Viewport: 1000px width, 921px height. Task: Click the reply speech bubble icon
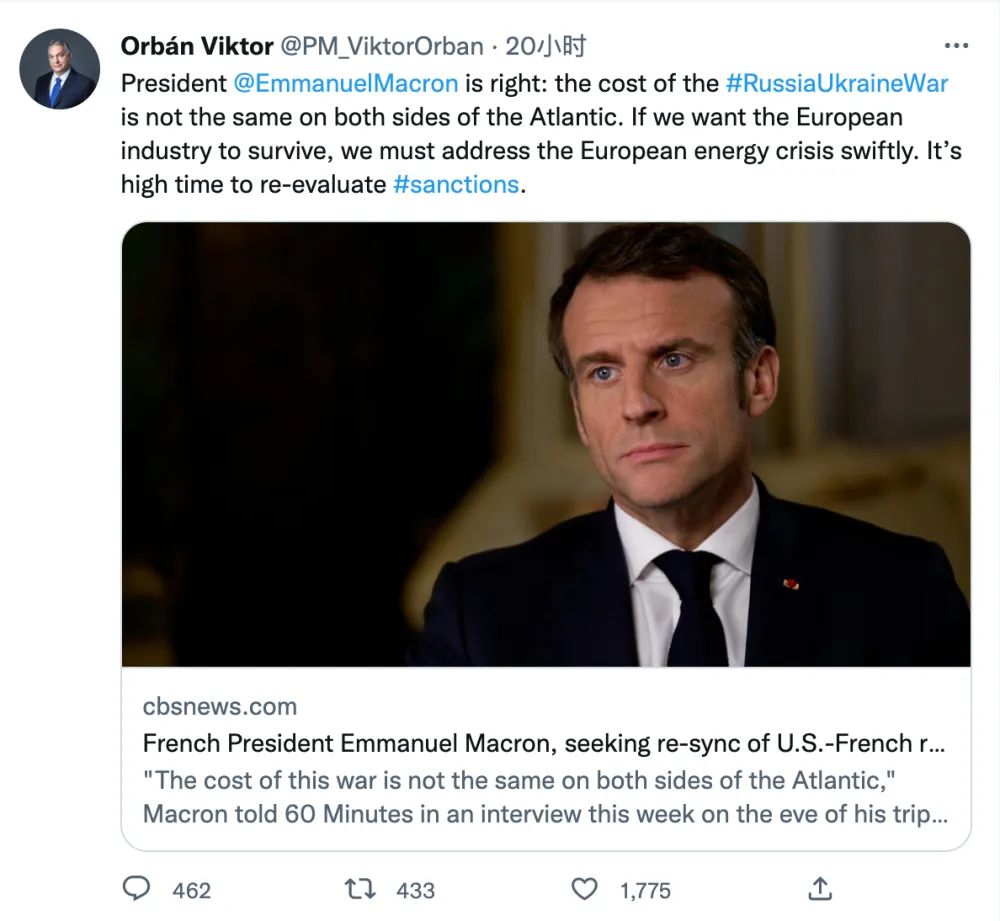(135, 888)
